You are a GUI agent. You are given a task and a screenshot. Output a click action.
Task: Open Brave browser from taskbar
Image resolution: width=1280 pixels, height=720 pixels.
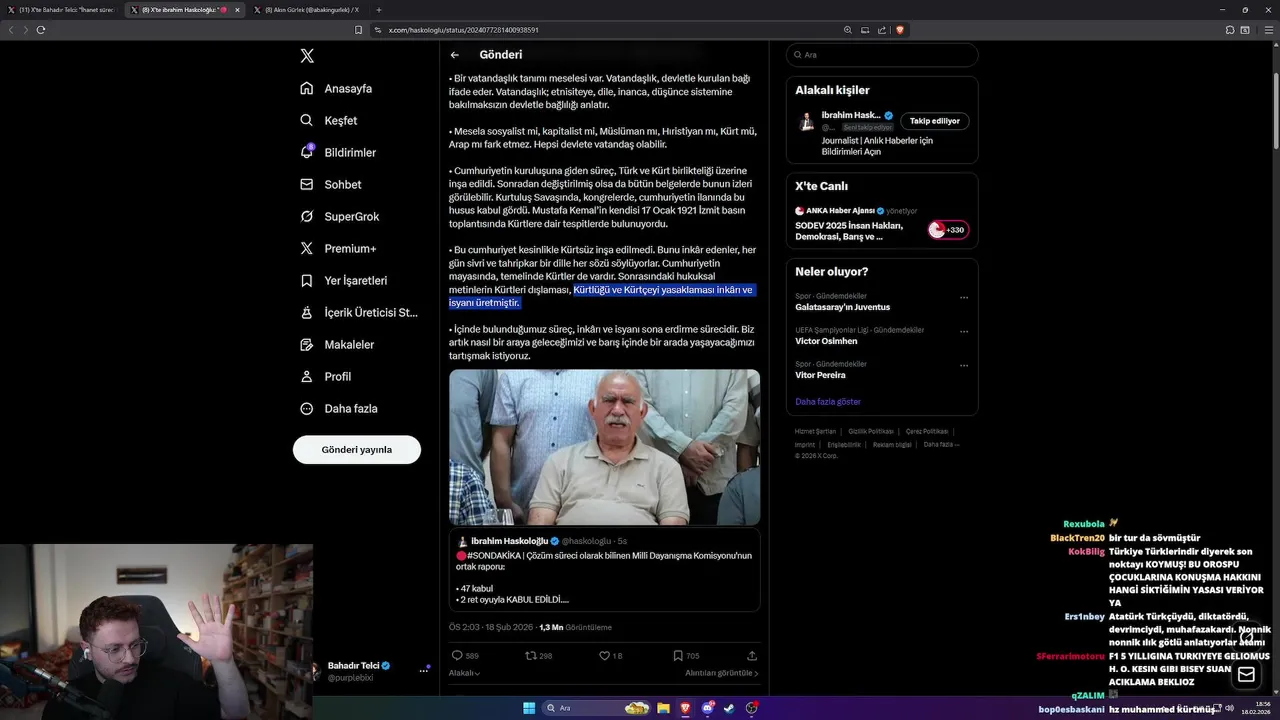(x=685, y=708)
